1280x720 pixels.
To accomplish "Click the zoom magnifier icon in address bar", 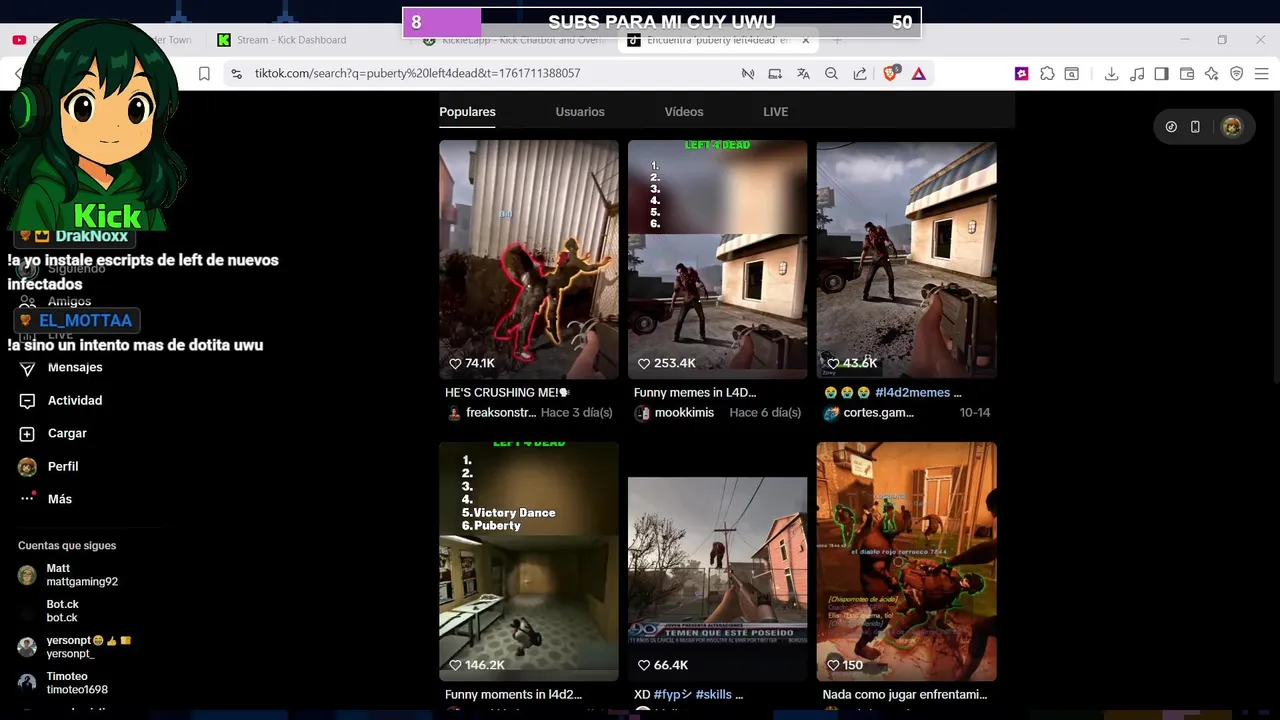I will (x=831, y=73).
